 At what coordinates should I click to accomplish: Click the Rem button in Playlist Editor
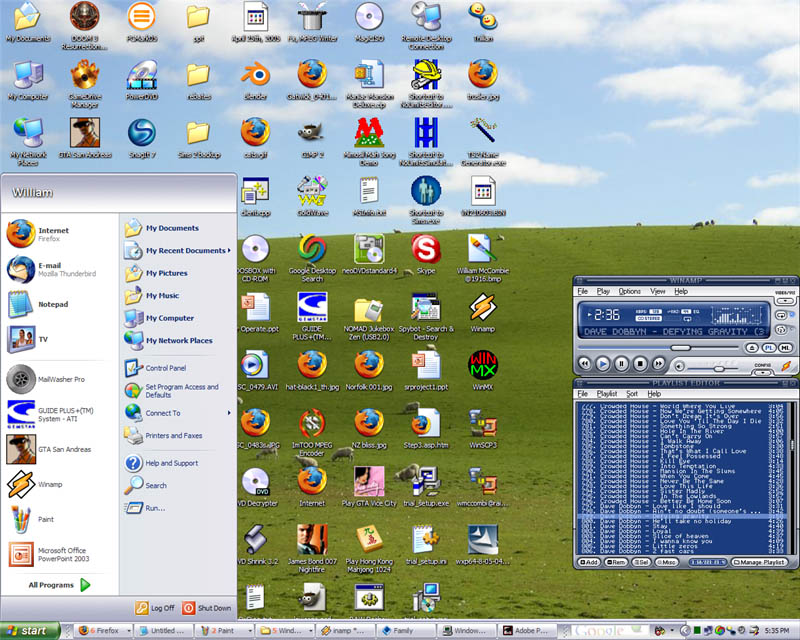616,562
